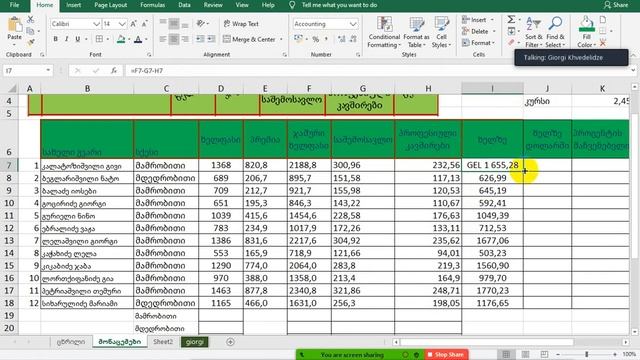This screenshot has height=360, width=640.
Task: Open the Font Color dropdown arrow
Action: tap(146, 39)
